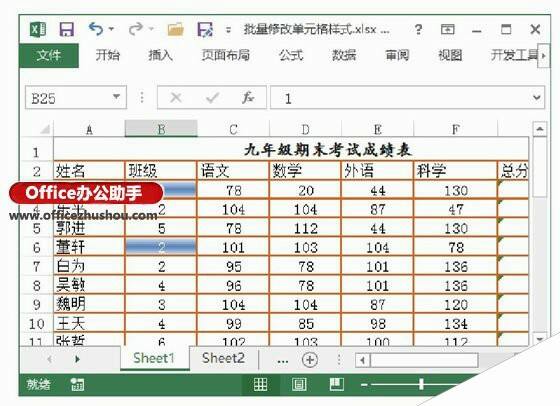
Task: Click the 班级 header cell
Action: 161,171
